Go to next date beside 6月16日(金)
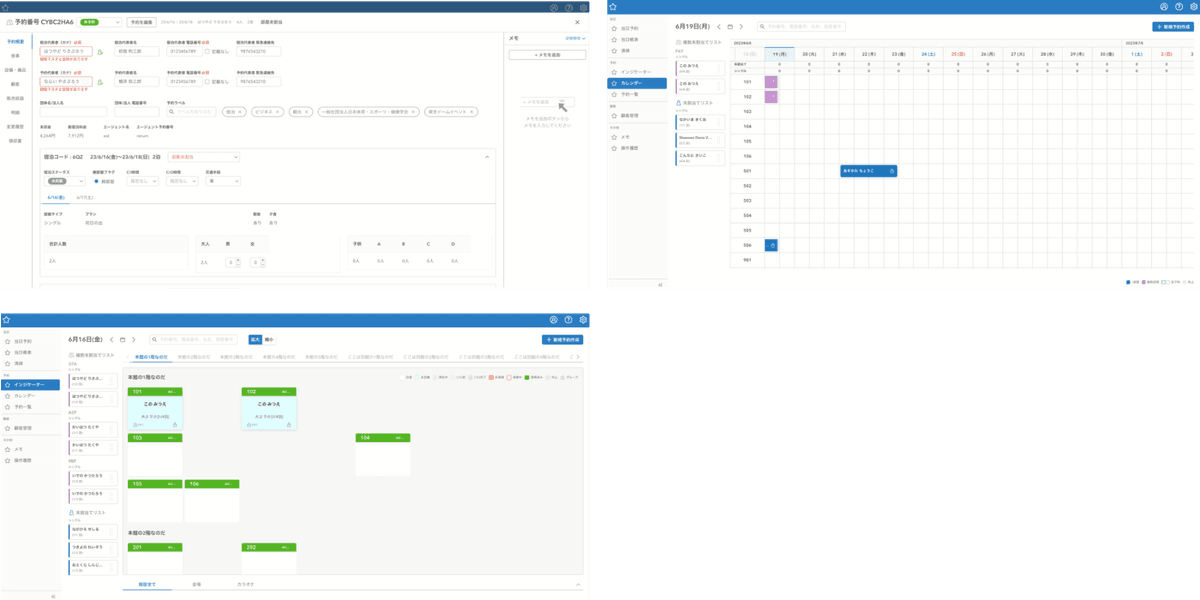This screenshot has height=600, width=1200. pos(133,339)
